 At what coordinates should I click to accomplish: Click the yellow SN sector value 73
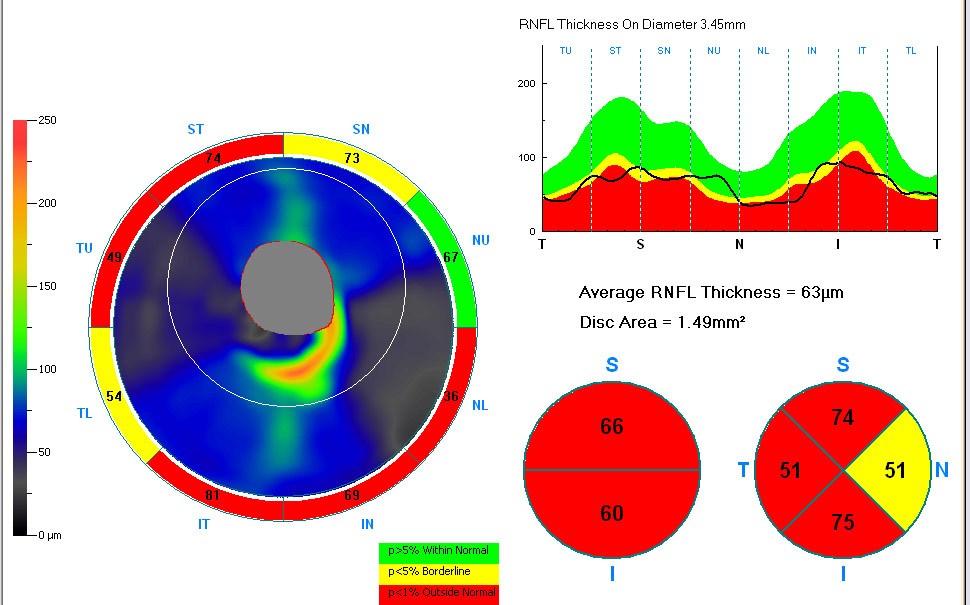352,158
